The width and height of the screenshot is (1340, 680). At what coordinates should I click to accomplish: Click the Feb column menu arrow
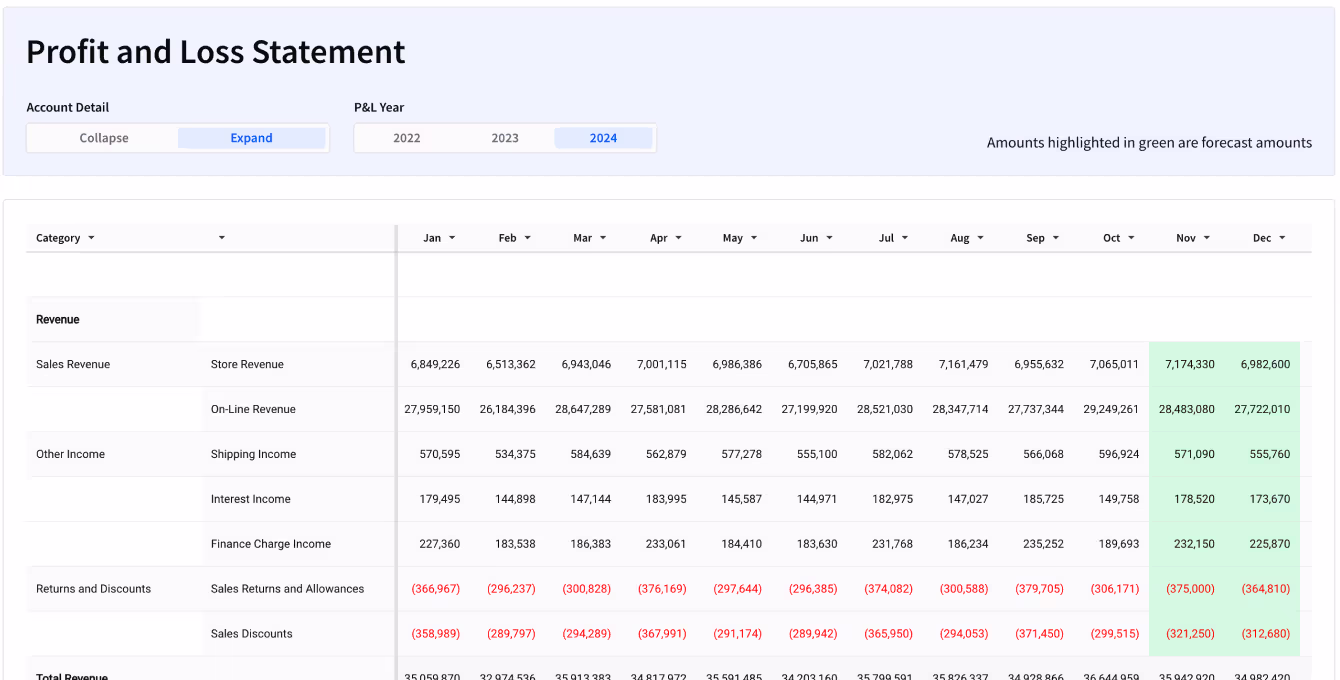click(x=527, y=238)
